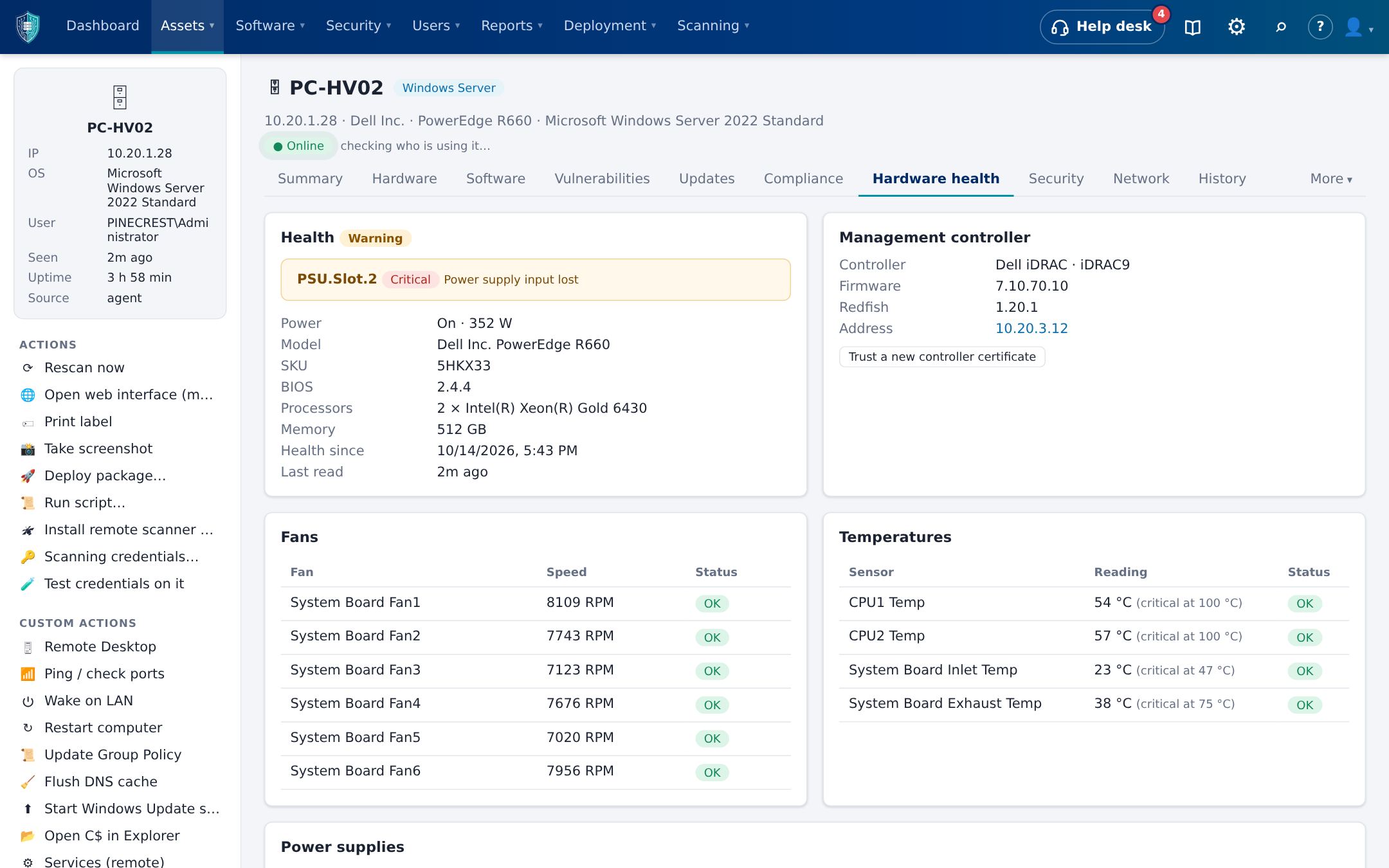The image size is (1389, 868).
Task: Click the Restart computer icon
Action: pos(28,728)
